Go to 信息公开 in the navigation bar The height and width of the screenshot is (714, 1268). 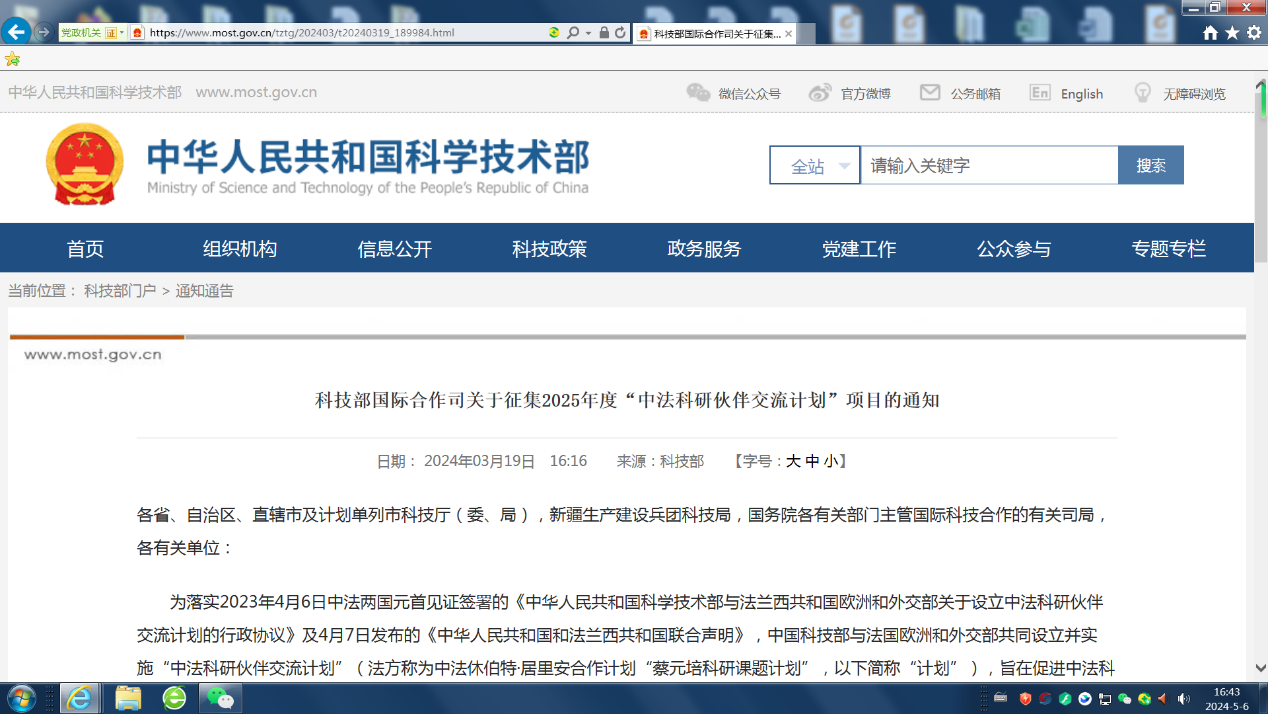coord(394,249)
